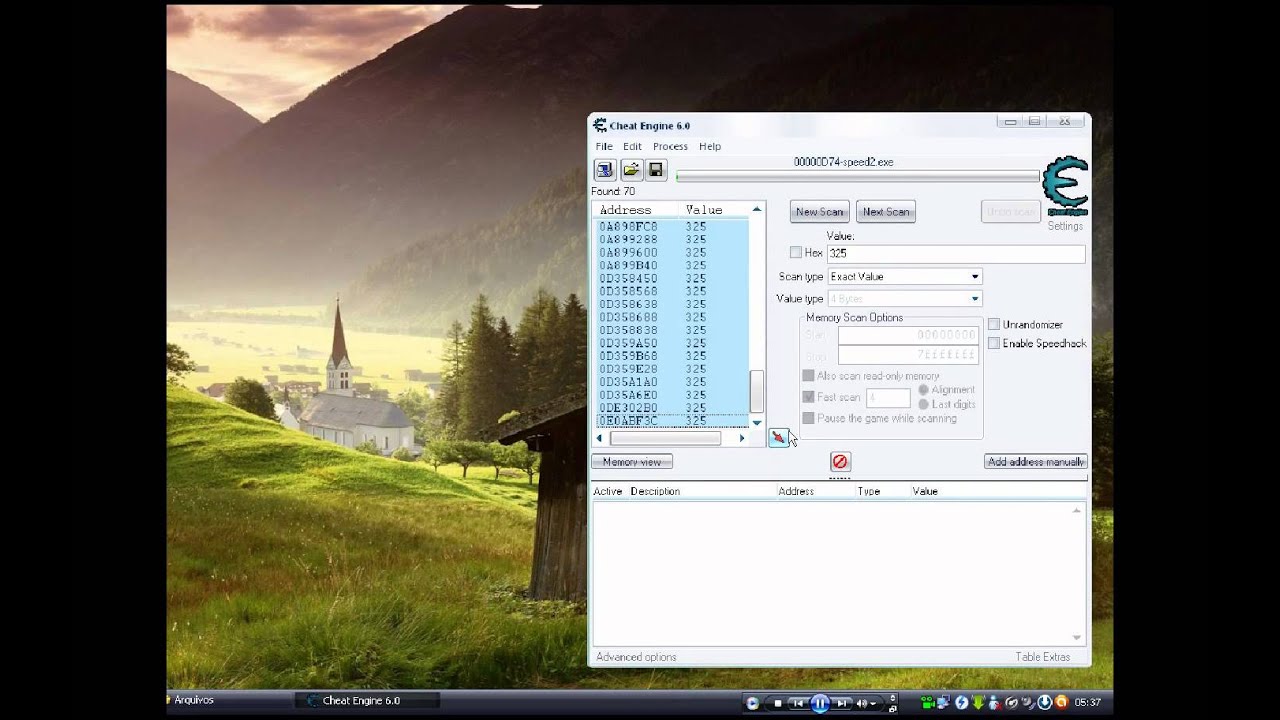
Task: Select address 0E0ABF3C in the results
Action: click(x=628, y=421)
